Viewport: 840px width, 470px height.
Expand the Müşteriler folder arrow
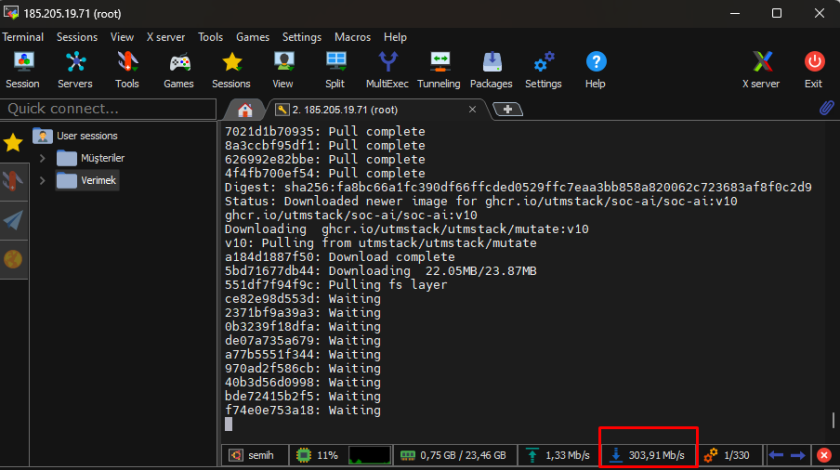coord(42,158)
